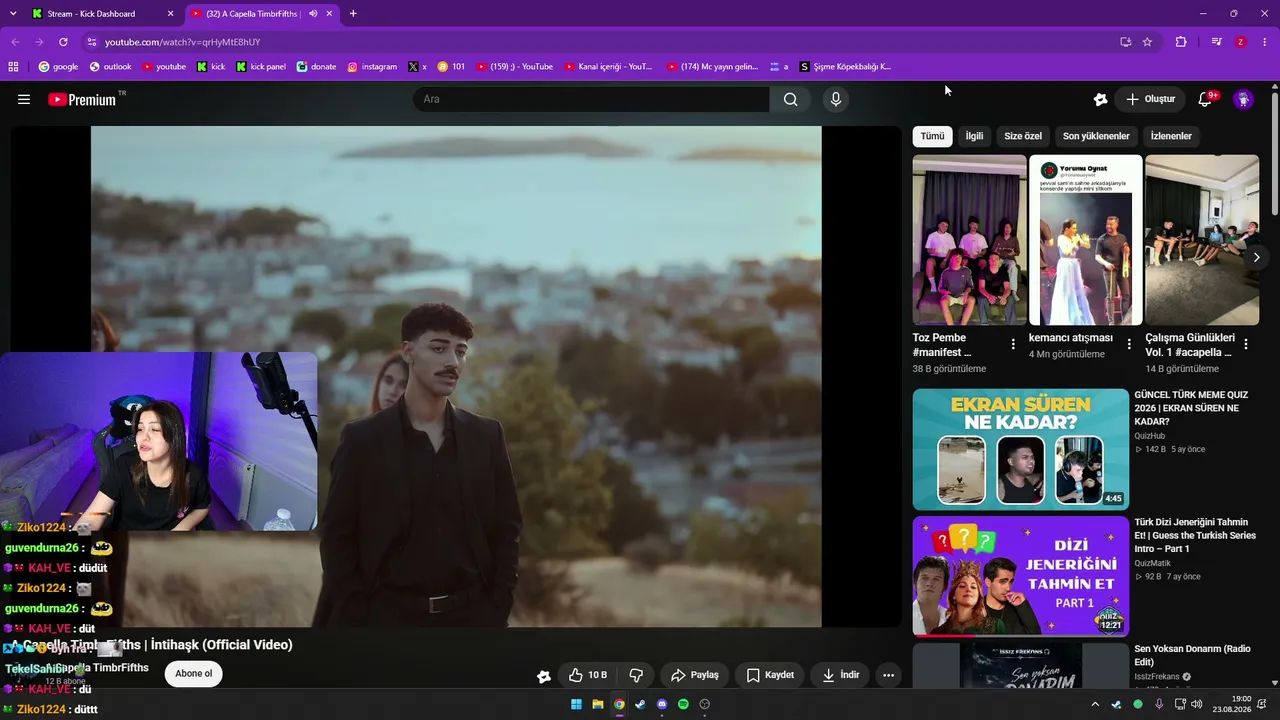1280x720 pixels.
Task: Mute the YouTube tab via speaker icon
Action: point(313,14)
